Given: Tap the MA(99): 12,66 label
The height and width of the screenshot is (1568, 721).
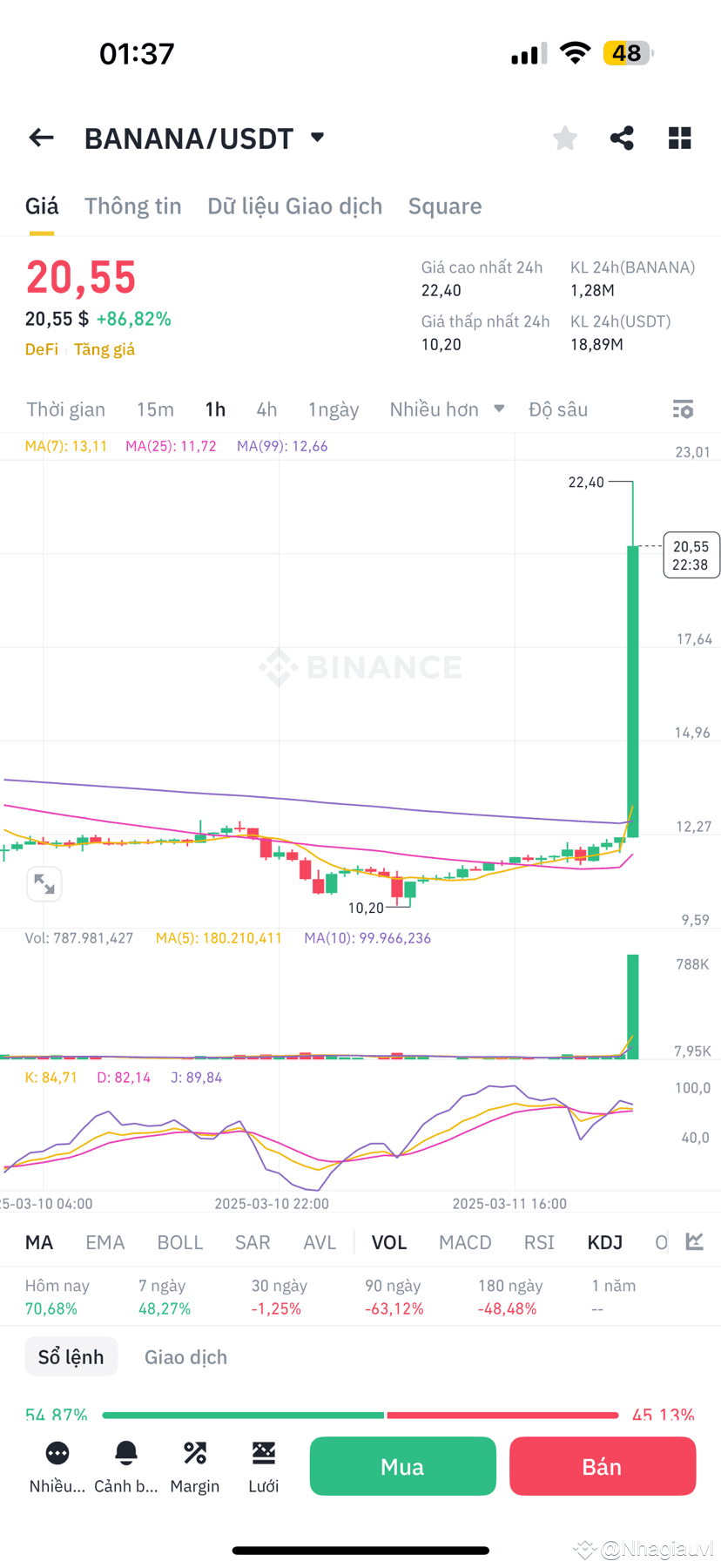Looking at the screenshot, I should point(282,446).
